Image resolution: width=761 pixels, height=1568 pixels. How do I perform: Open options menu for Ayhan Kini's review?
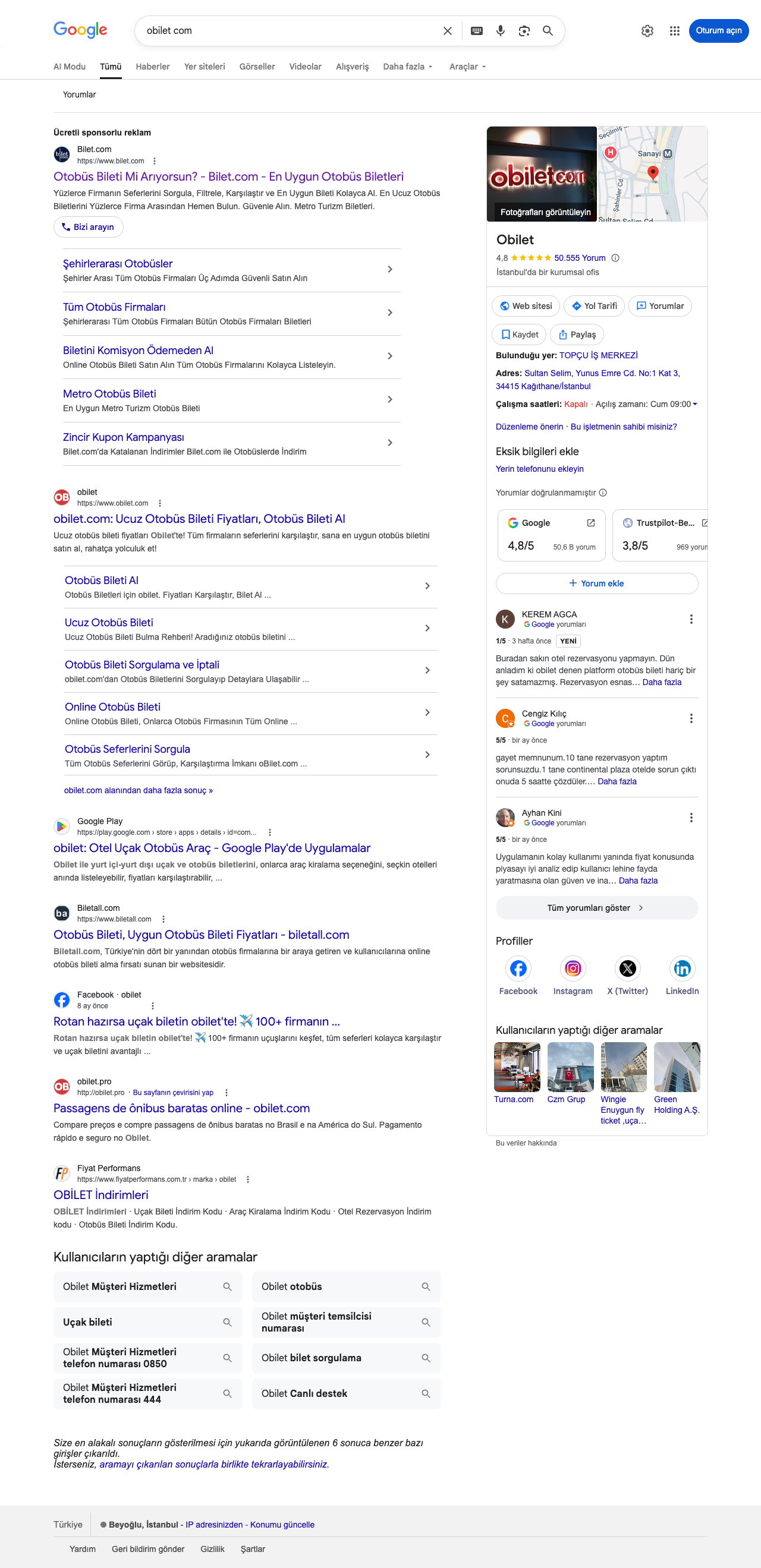691,818
